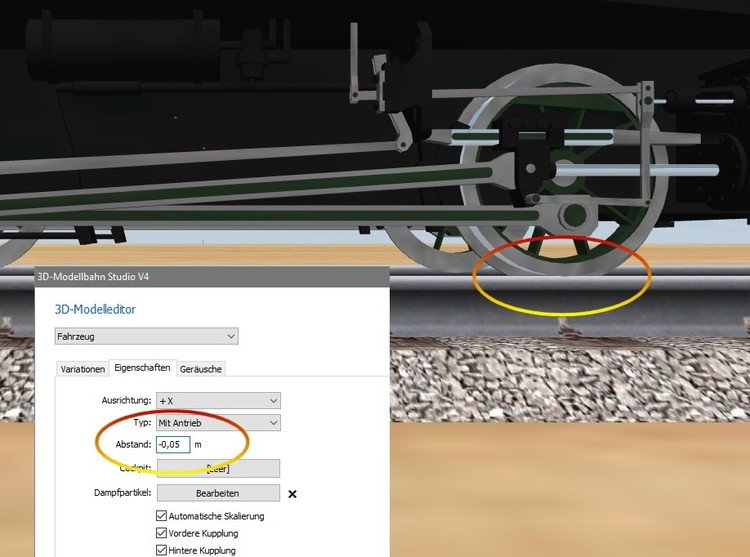Click the Cockpit [Leer] button
750x557 pixels.
[x=218, y=469]
